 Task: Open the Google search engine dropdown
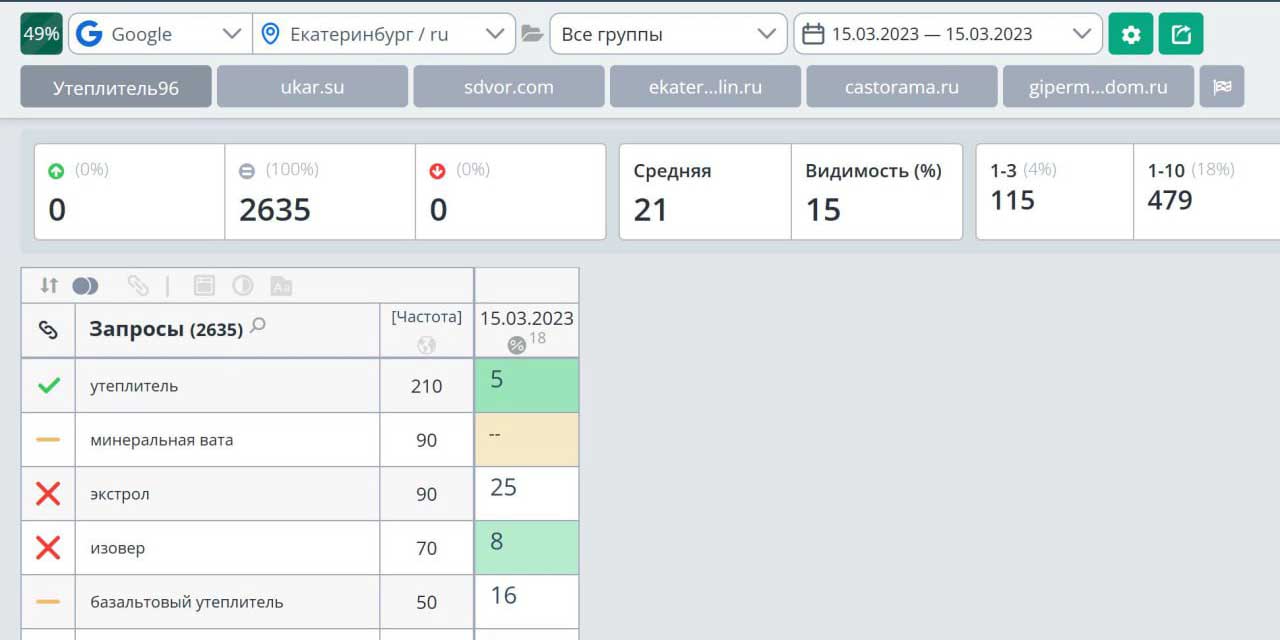click(x=160, y=34)
